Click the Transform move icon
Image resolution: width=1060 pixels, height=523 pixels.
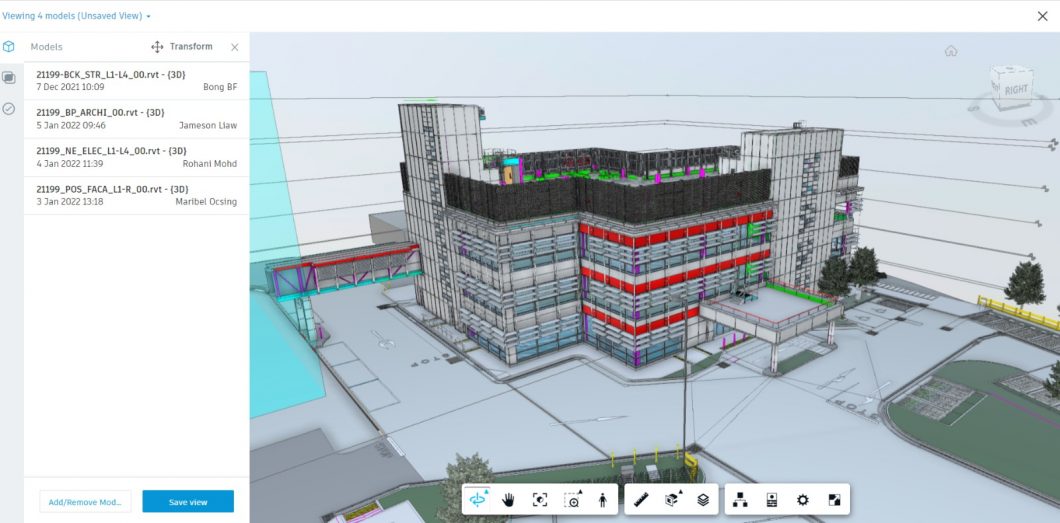pos(158,47)
